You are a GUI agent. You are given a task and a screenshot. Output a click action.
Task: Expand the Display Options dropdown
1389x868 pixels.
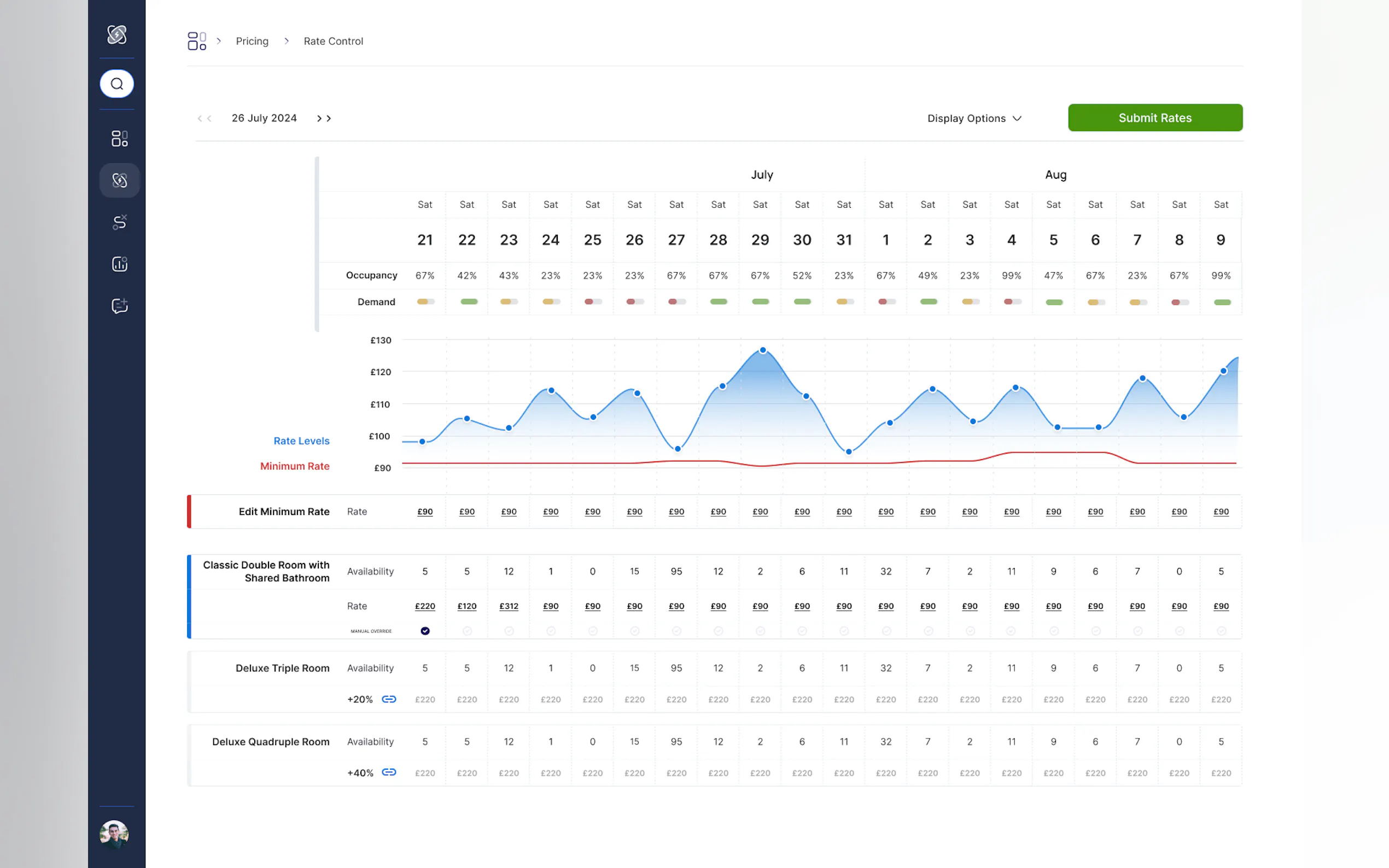[x=974, y=118]
